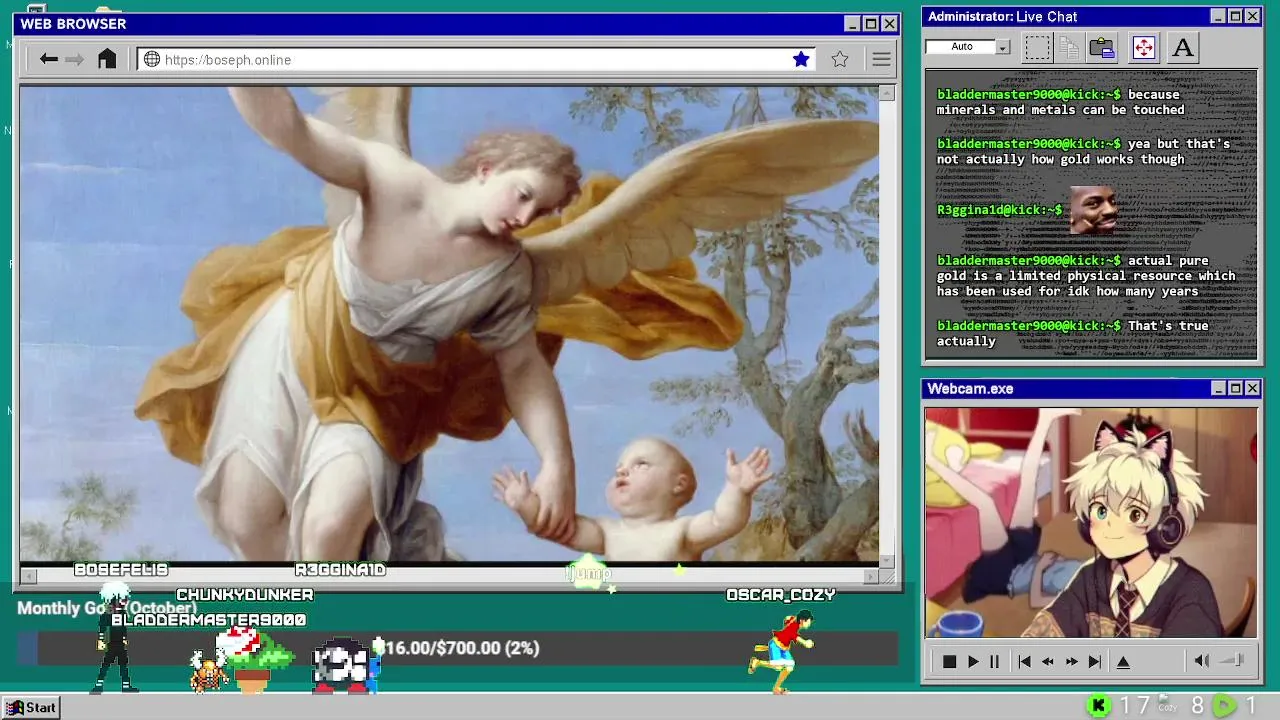This screenshot has width=1280, height=720.
Task: Click the BOSEFELIS name label
Action: 121,570
